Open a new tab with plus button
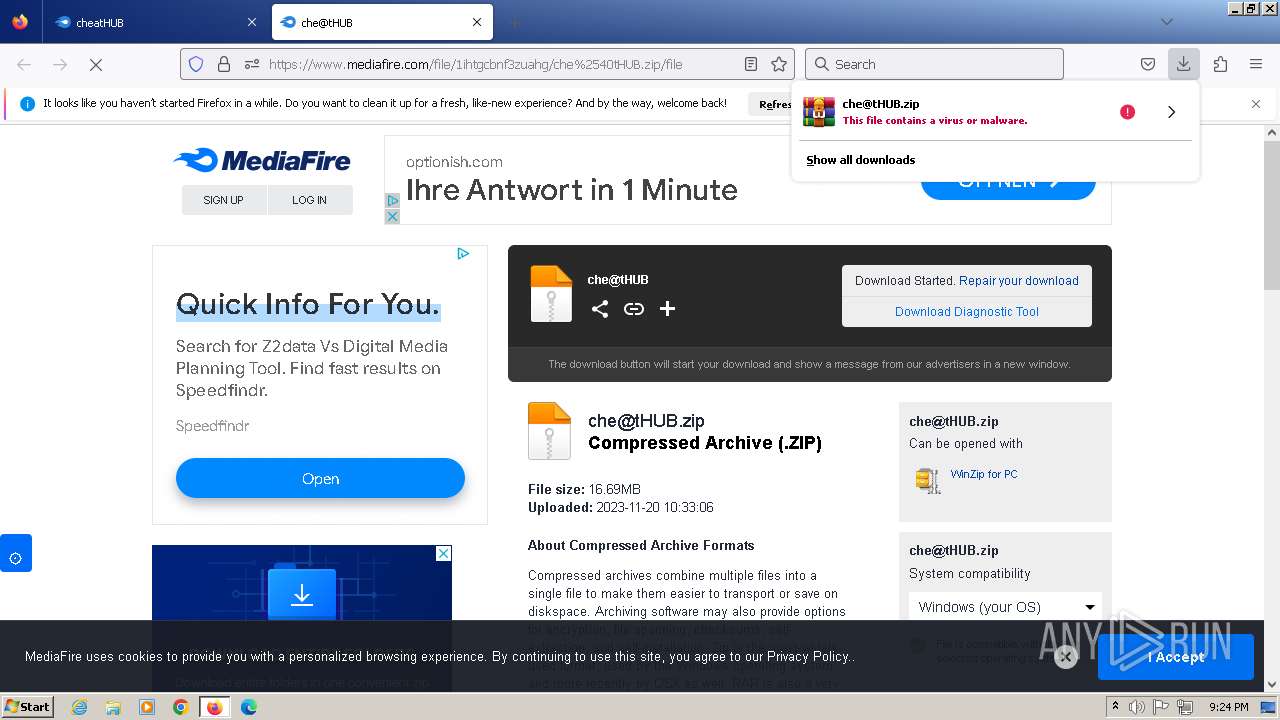The height and width of the screenshot is (720, 1280). click(x=514, y=22)
